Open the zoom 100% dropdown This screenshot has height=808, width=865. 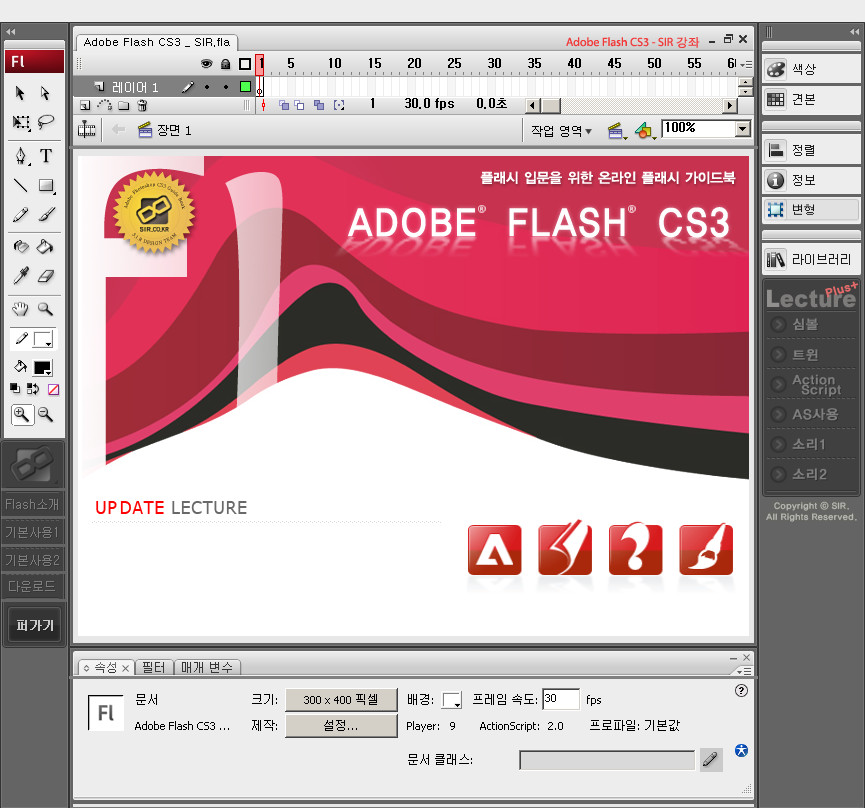pyautogui.click(x=743, y=129)
